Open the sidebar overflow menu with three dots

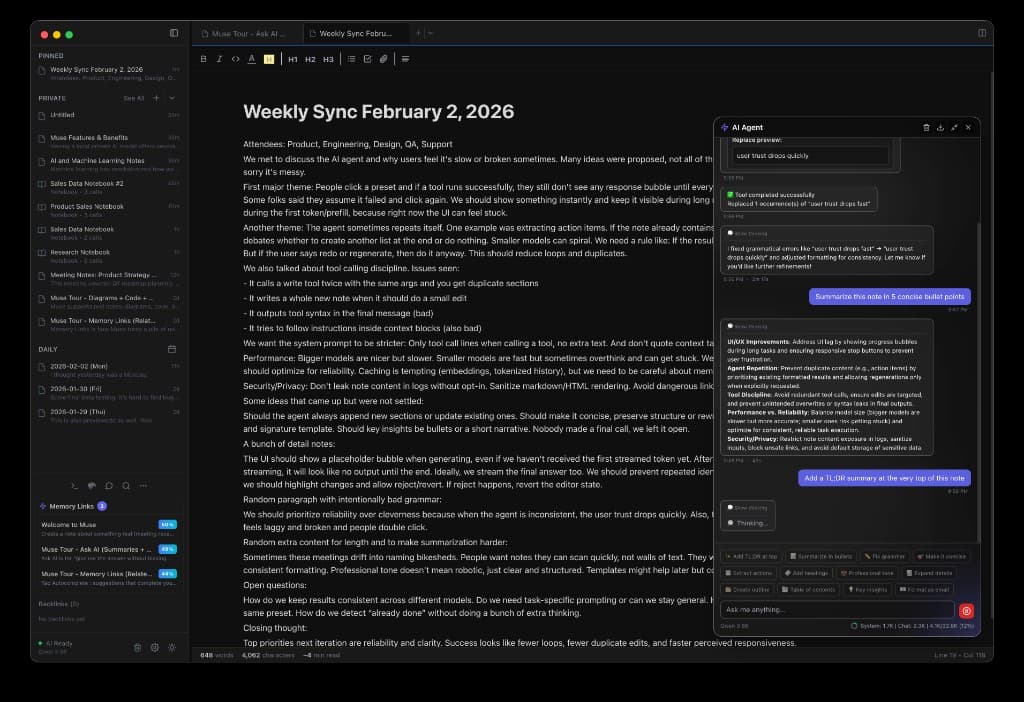point(144,487)
